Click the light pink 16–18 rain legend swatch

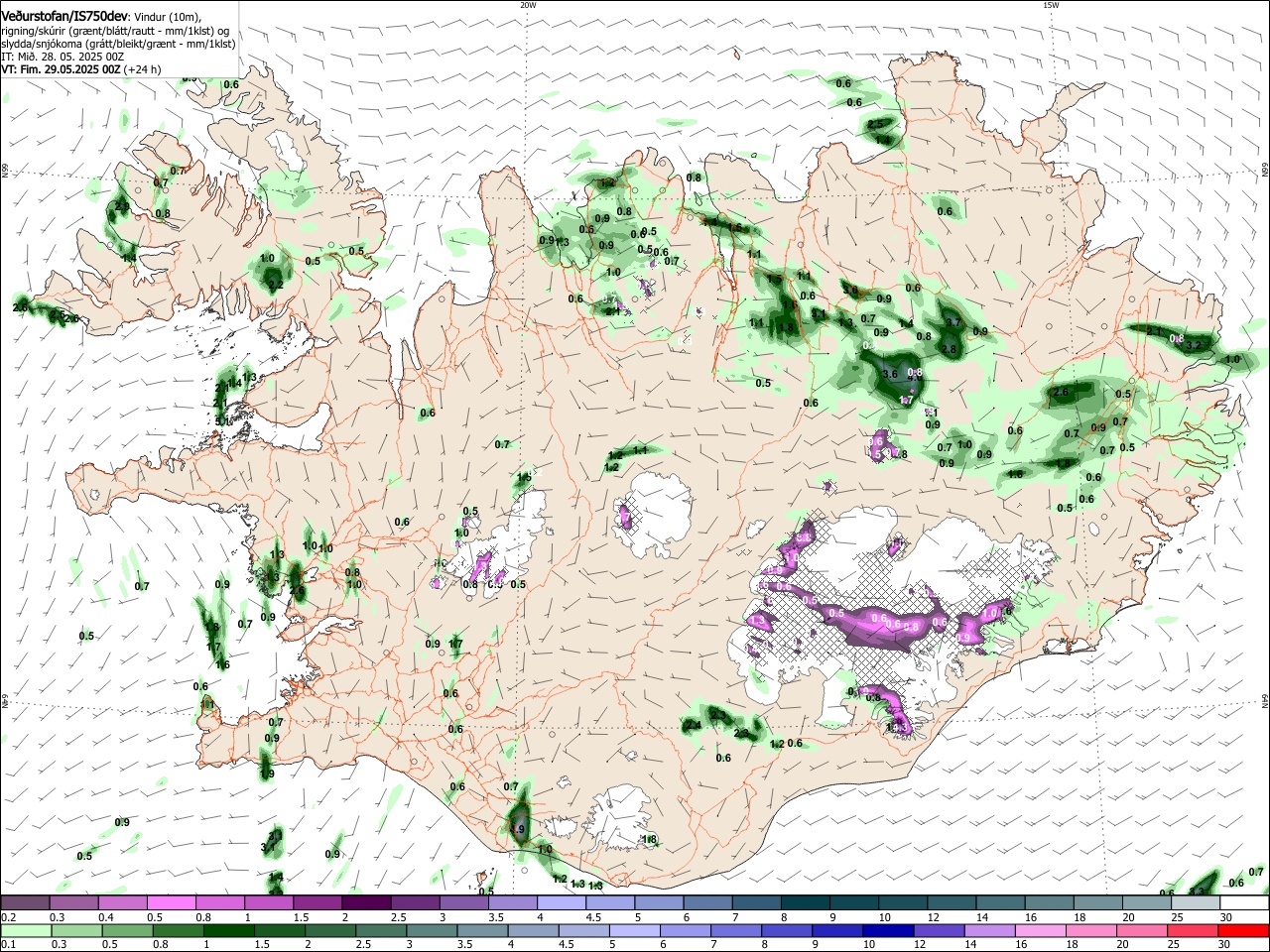1041,931
